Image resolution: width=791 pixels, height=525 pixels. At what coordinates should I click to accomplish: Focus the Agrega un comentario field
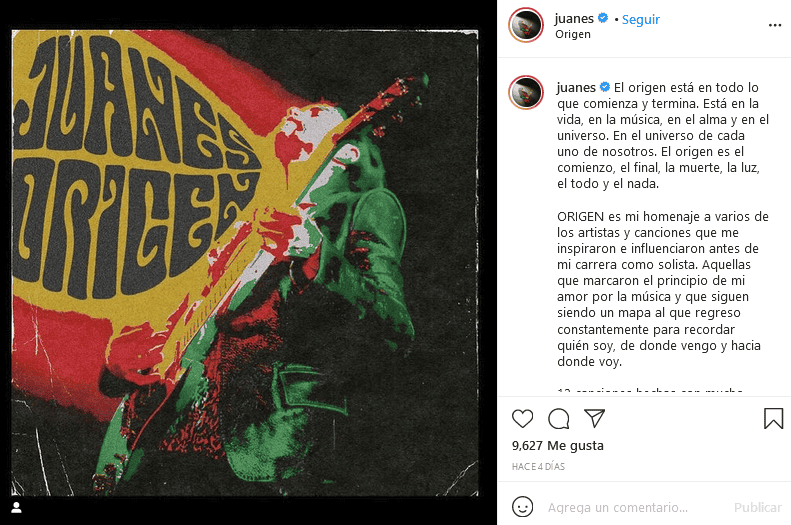(634, 507)
